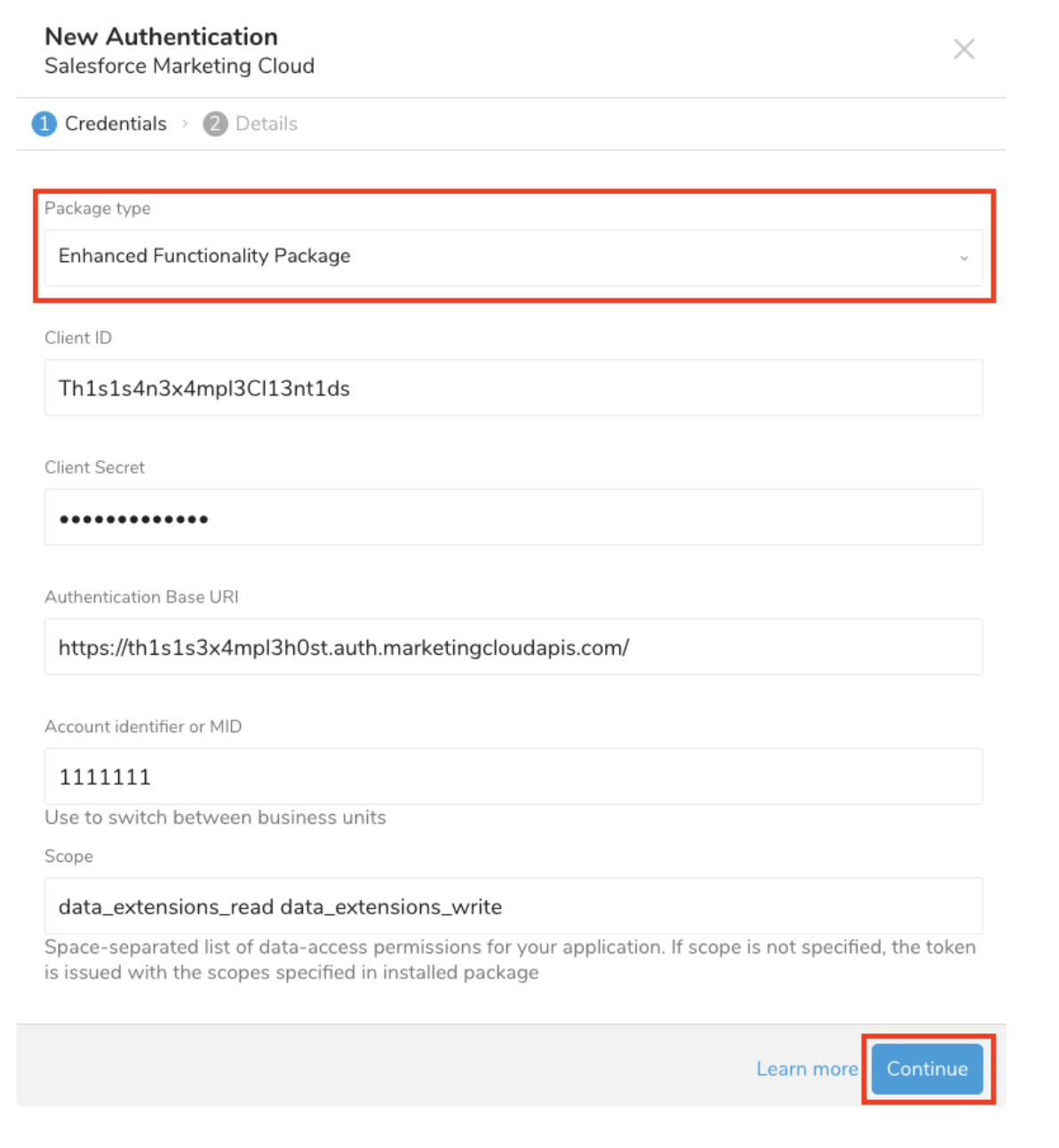The height and width of the screenshot is (1148, 1059).
Task: Click the step 2 number circle
Action: 215,124
